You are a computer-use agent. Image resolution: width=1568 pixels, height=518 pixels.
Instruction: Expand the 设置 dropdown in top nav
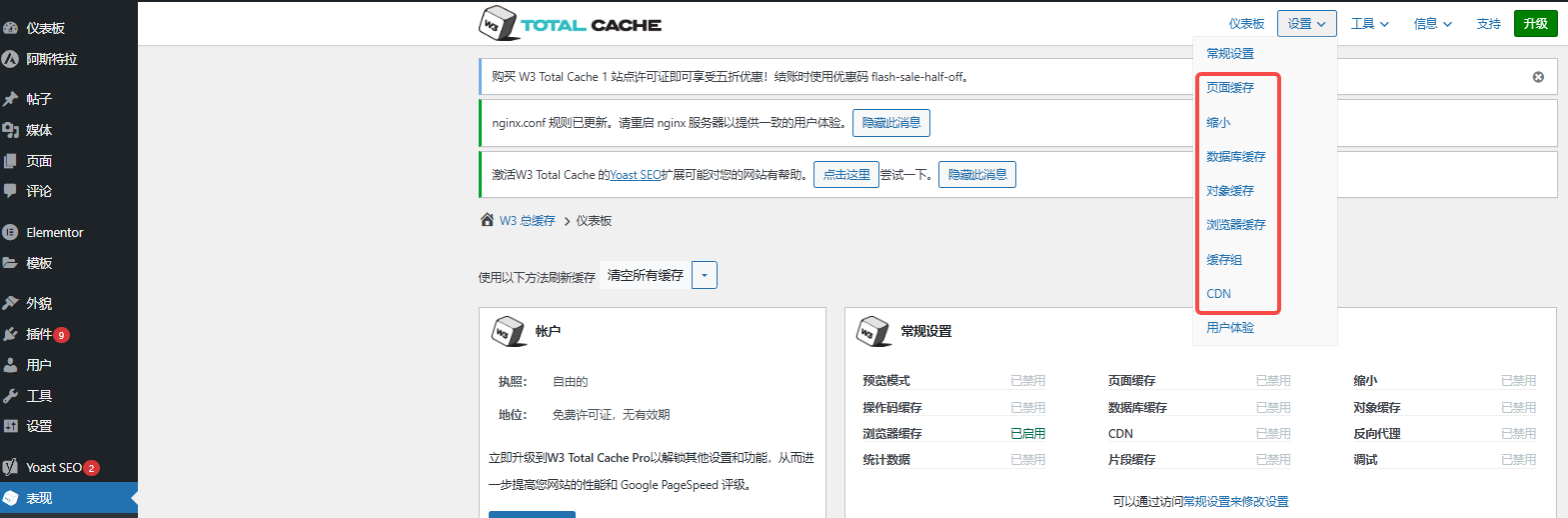[1306, 24]
